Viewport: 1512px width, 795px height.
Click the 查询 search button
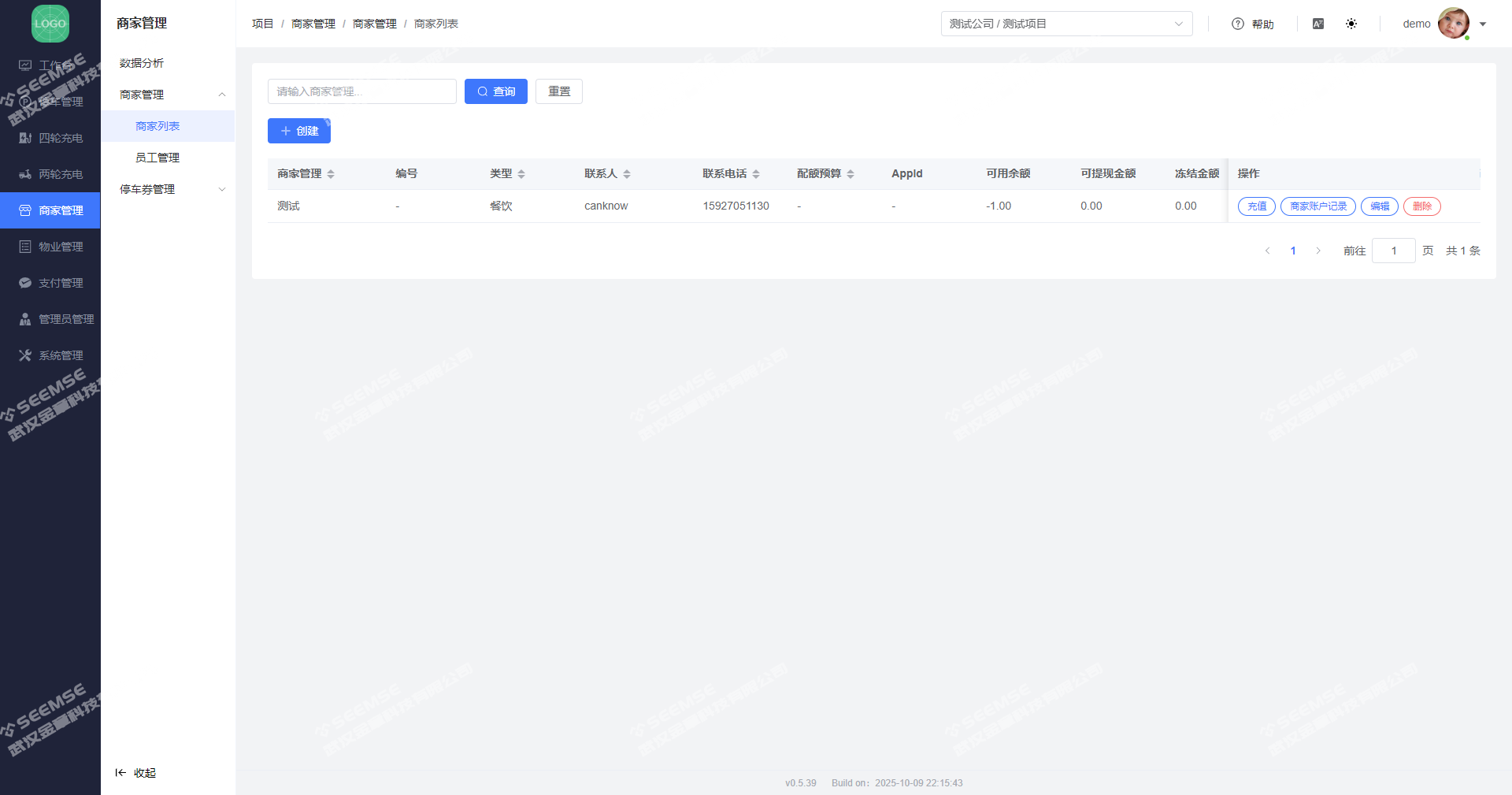[495, 91]
